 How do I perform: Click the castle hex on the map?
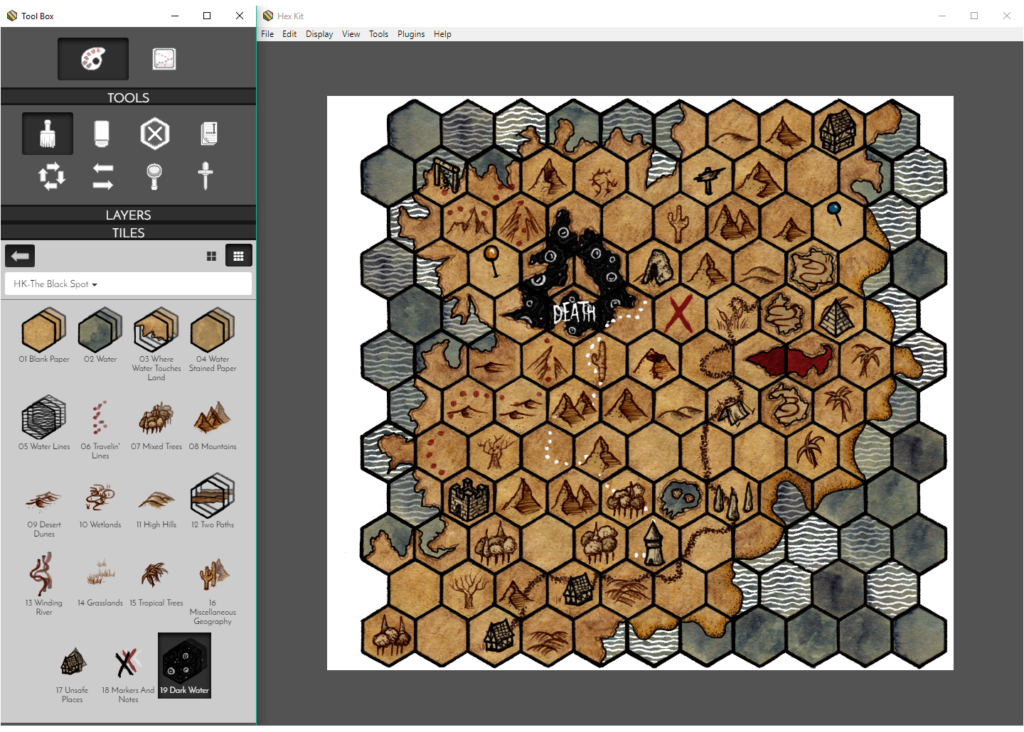point(469,500)
